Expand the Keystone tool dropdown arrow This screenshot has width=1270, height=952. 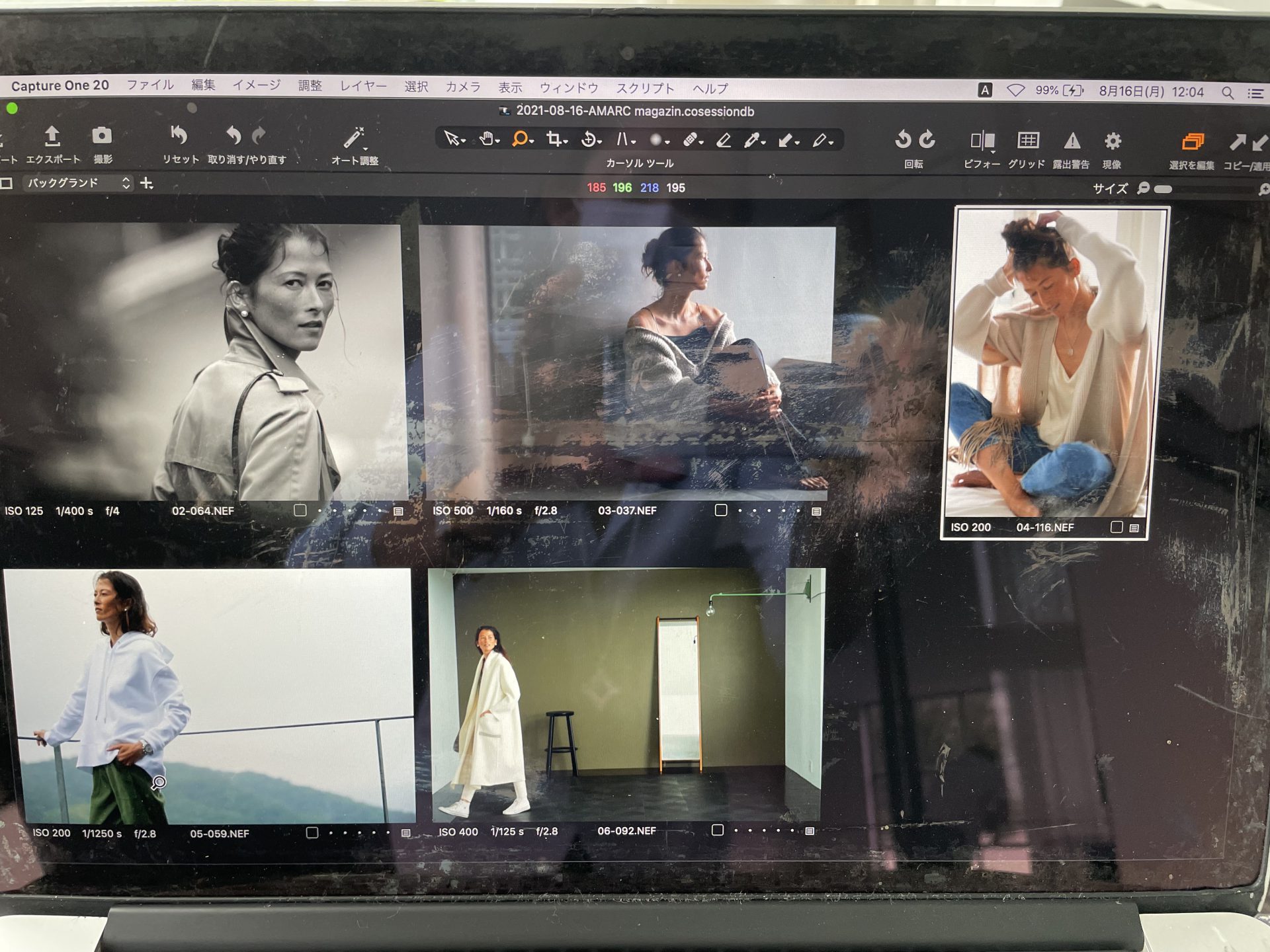click(x=634, y=143)
